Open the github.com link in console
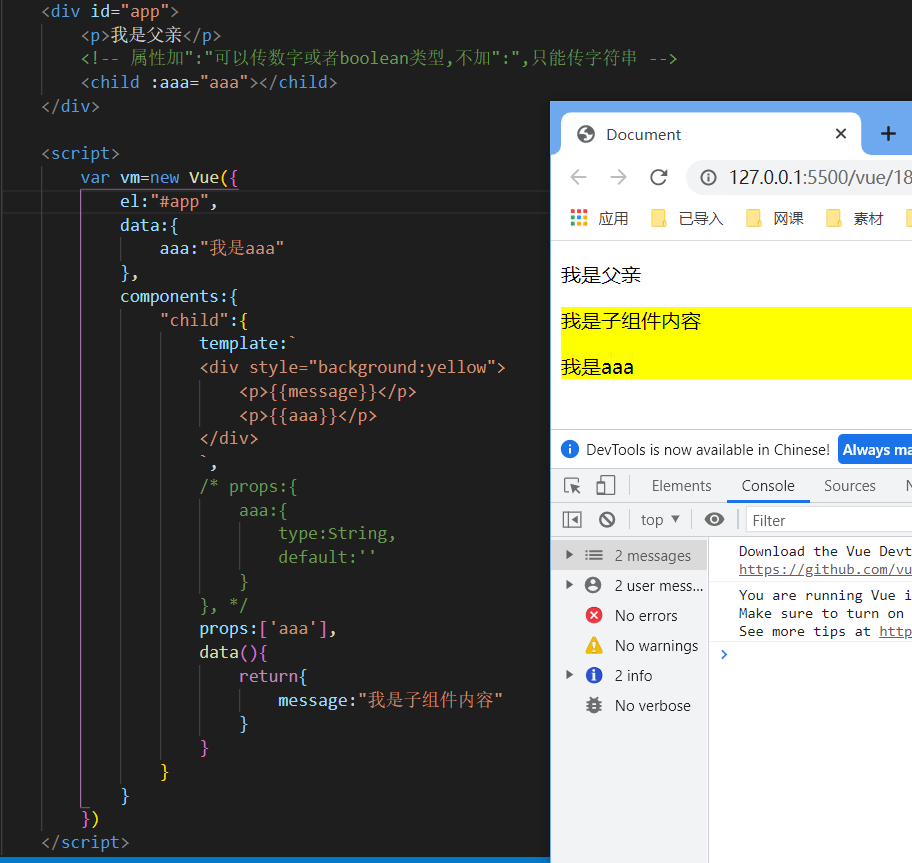 pos(825,569)
